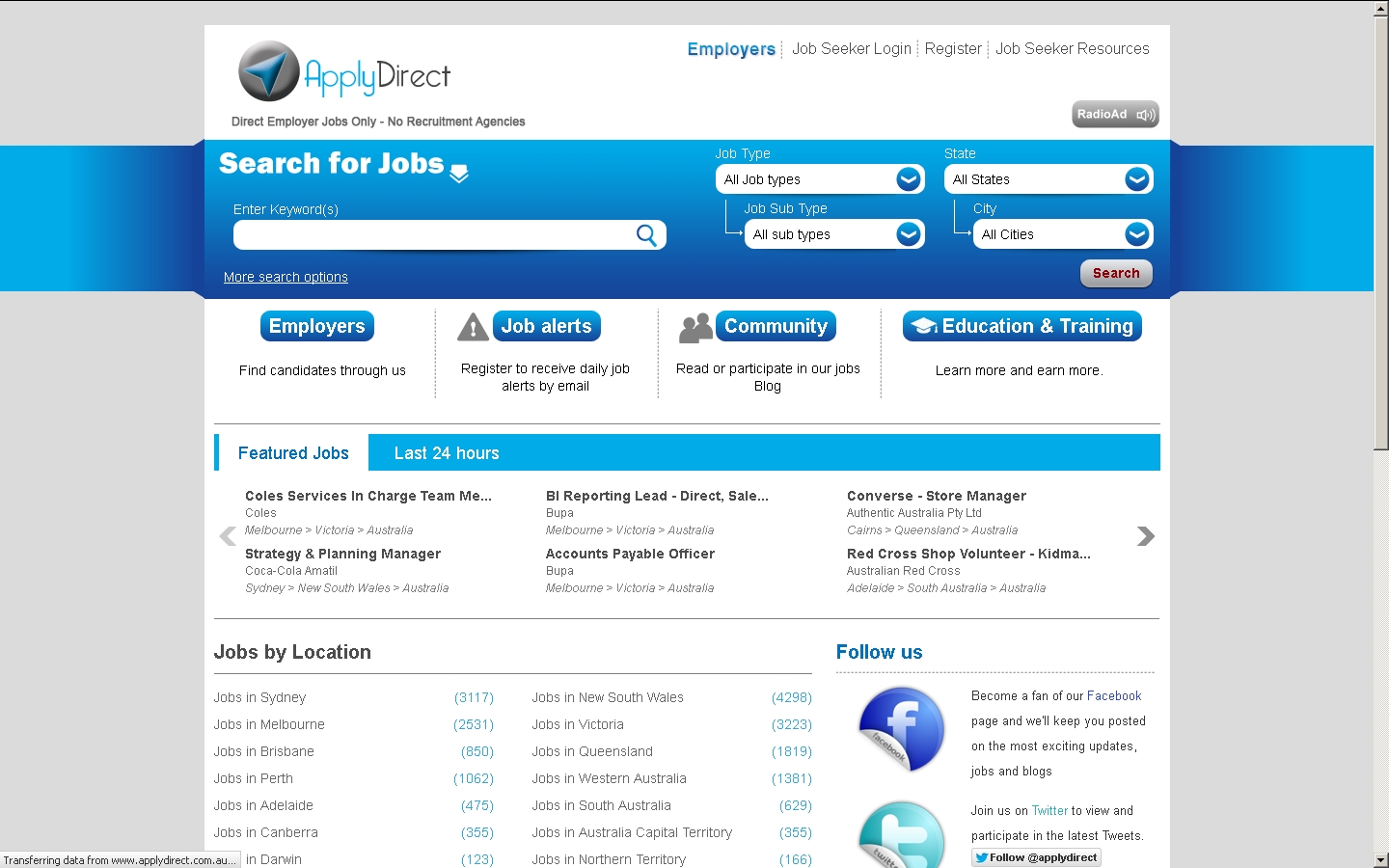This screenshot has width=1389, height=868.
Task: Click the RadioAd speaker button
Action: tap(1115, 114)
